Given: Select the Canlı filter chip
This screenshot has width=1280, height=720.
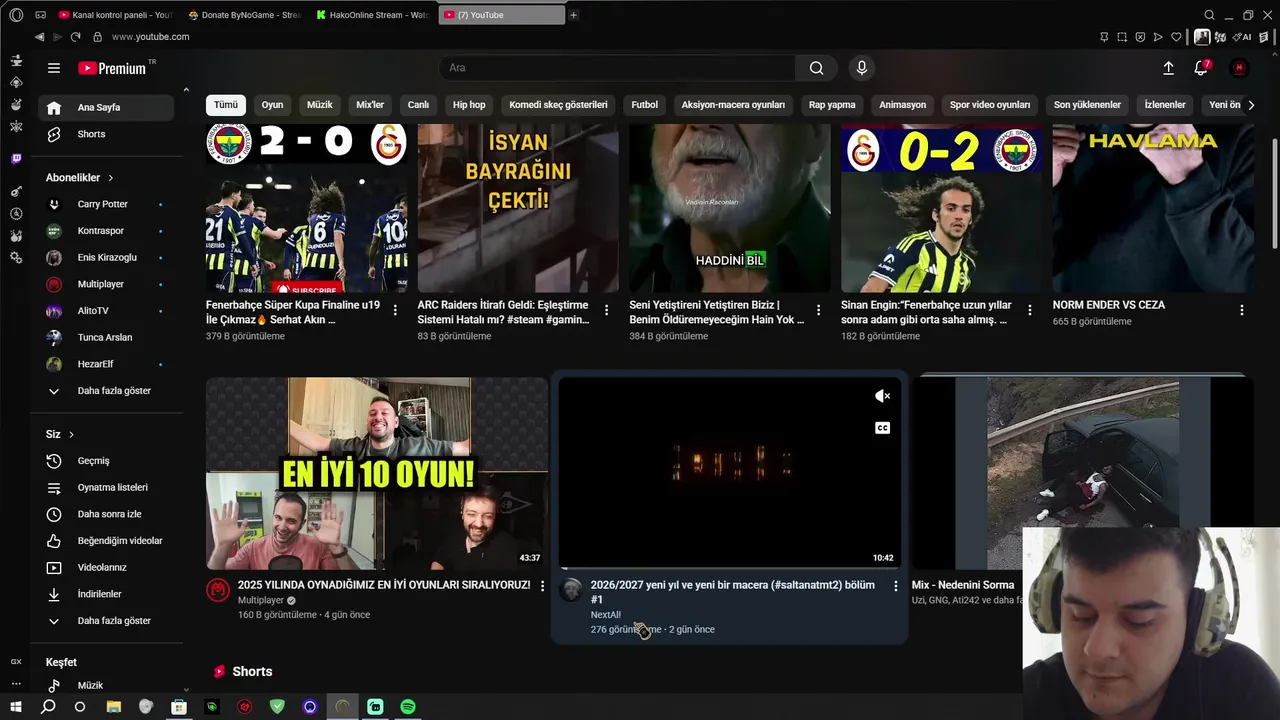Looking at the screenshot, I should 418,105.
